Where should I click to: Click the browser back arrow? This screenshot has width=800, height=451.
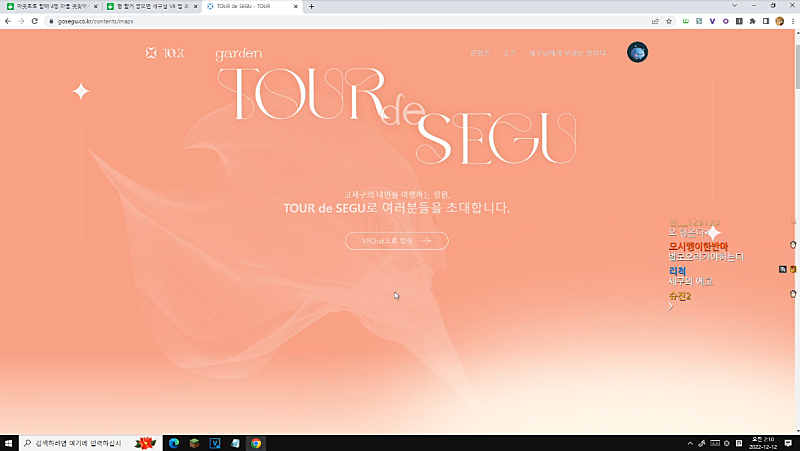pyautogui.click(x=8, y=20)
